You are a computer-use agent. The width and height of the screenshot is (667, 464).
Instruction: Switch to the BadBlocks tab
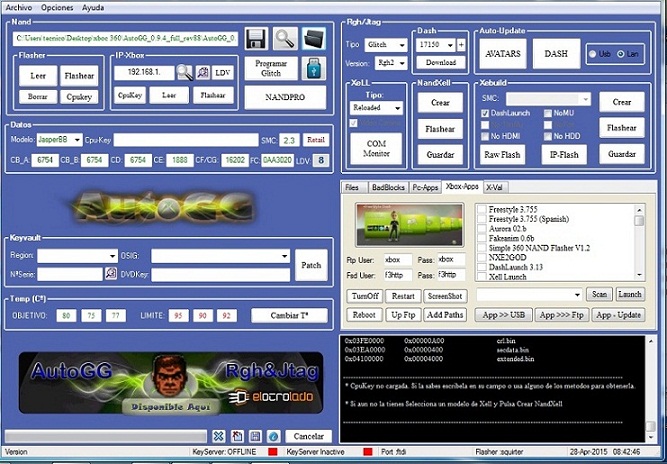(x=388, y=187)
